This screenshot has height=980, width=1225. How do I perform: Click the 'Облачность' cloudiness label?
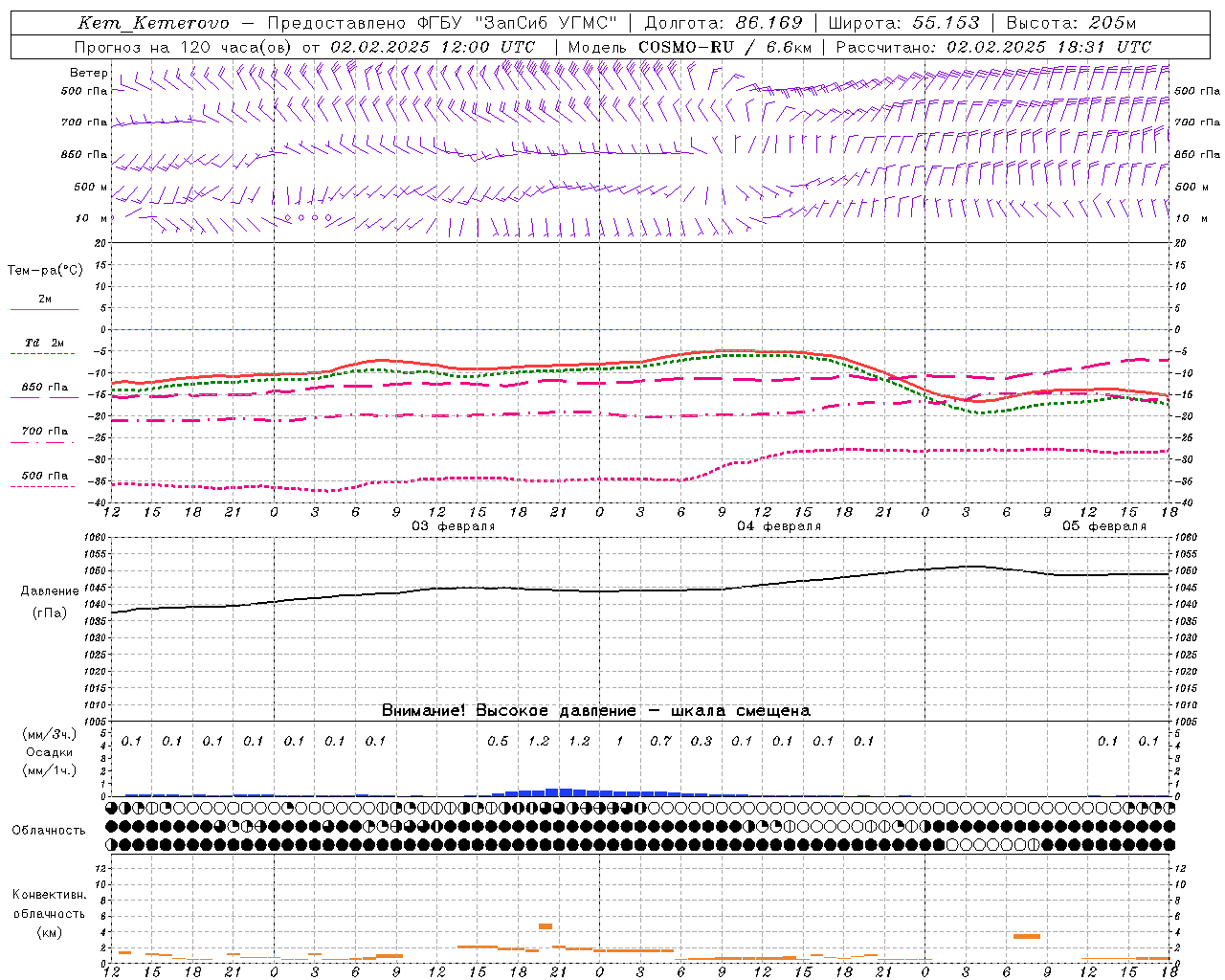click(x=49, y=831)
